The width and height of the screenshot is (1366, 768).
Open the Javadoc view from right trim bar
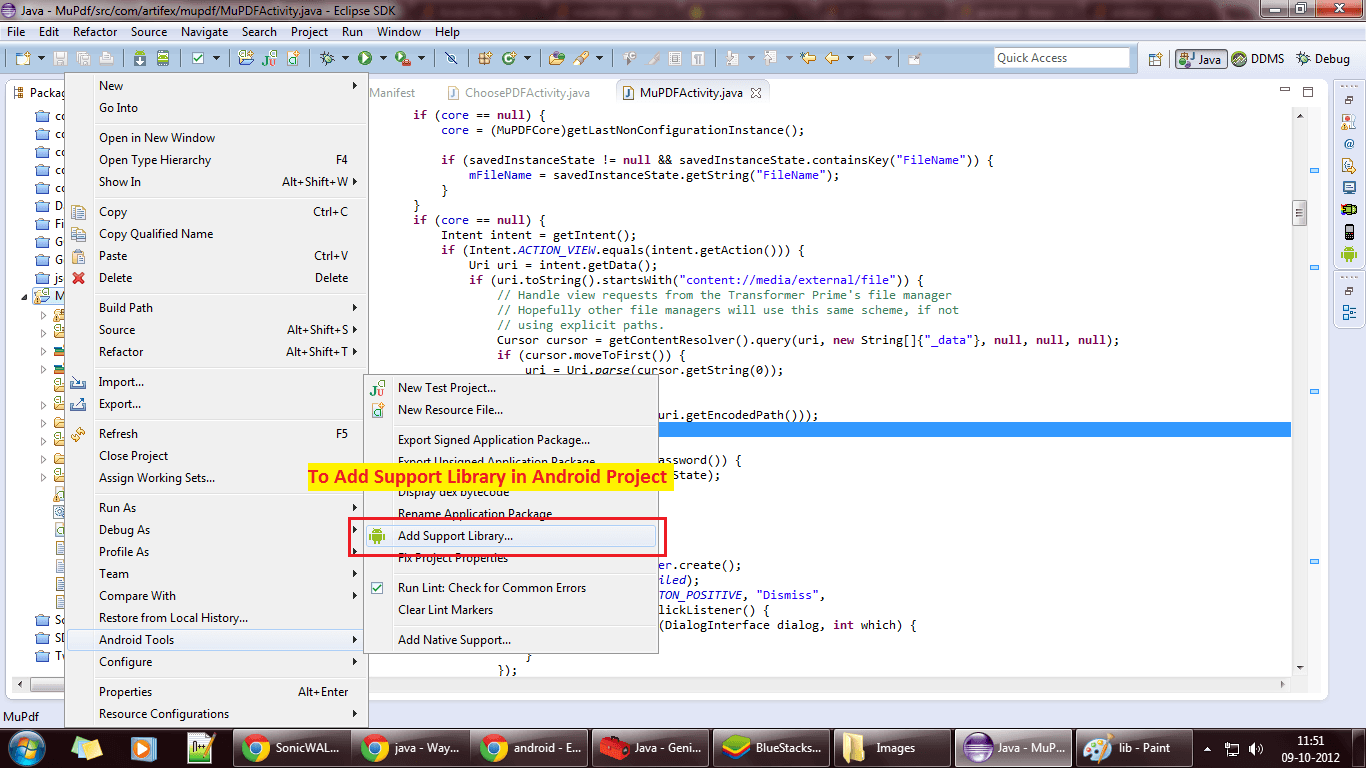(1349, 144)
